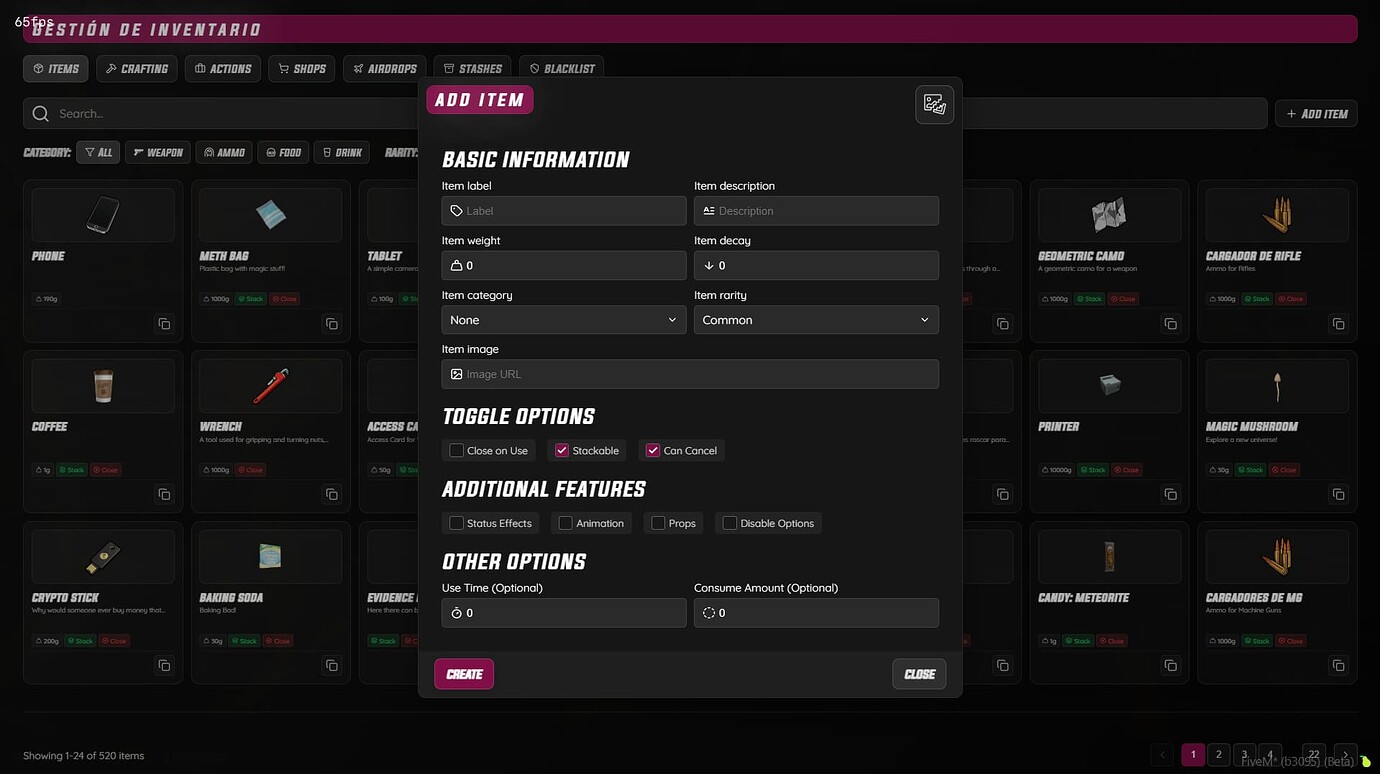The width and height of the screenshot is (1380, 774).
Task: Click the search magnifier icon
Action: coord(40,113)
